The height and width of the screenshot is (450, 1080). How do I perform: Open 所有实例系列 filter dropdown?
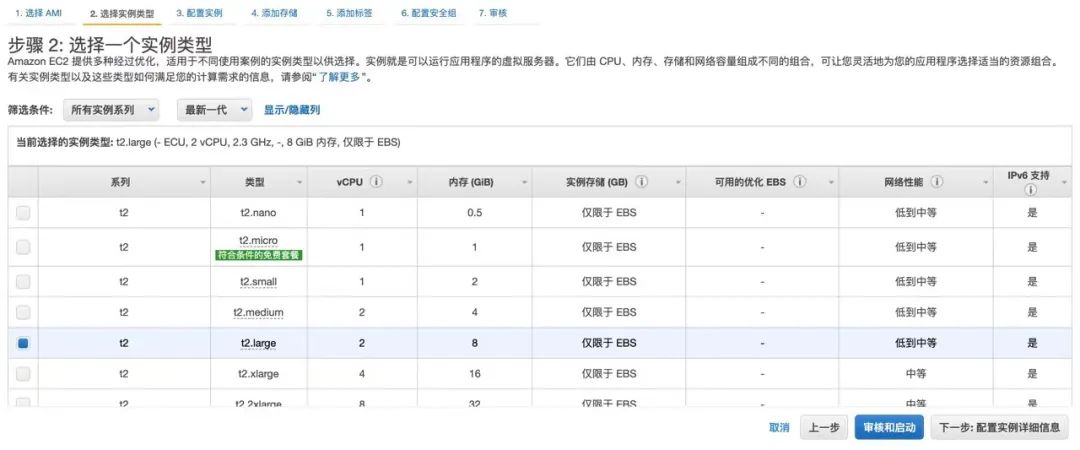coord(111,110)
